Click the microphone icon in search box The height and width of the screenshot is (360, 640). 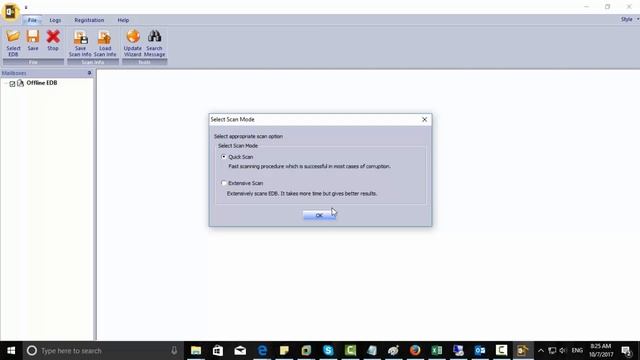point(174,351)
